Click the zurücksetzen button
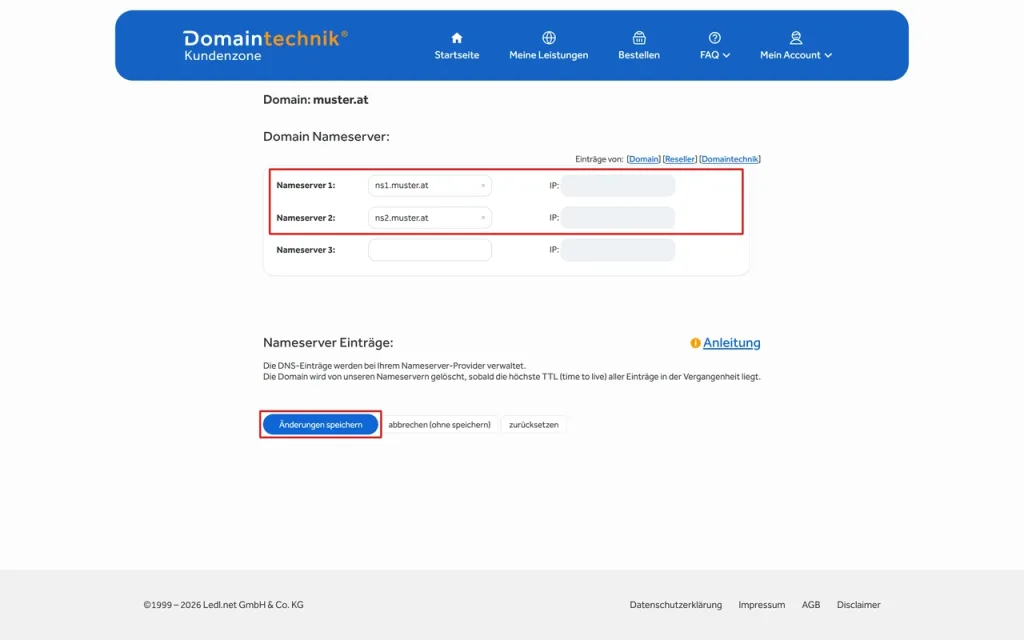Screen dimensions: 1024x640 pos(534,424)
